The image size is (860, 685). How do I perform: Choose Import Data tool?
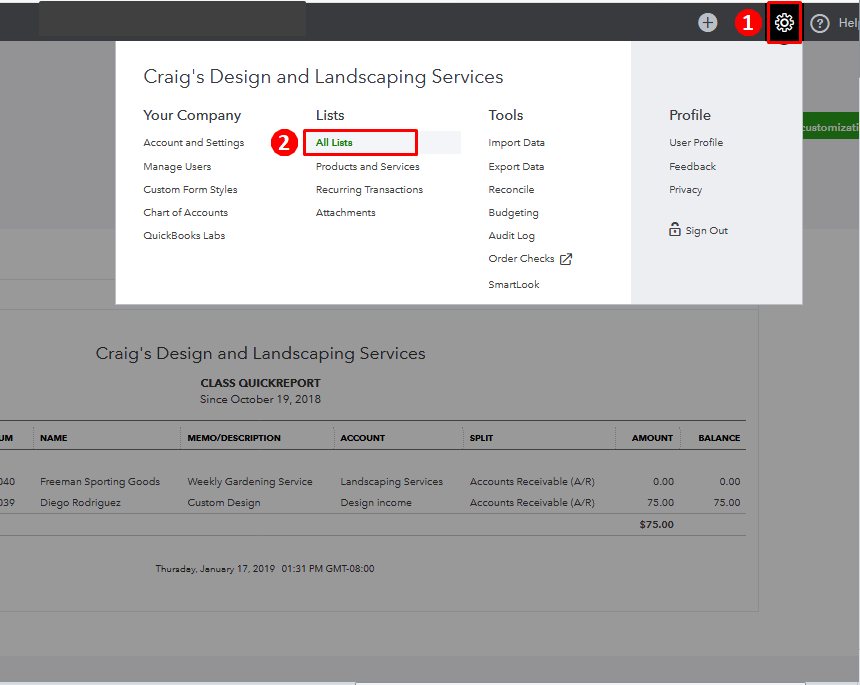516,143
